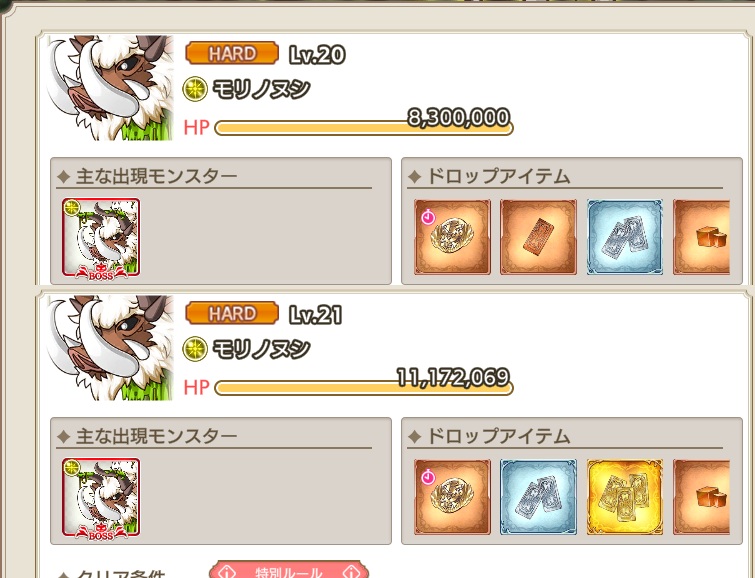The image size is (755, 578).
Task: Open the timed medal drop item, Lv.21
Action: click(x=452, y=497)
